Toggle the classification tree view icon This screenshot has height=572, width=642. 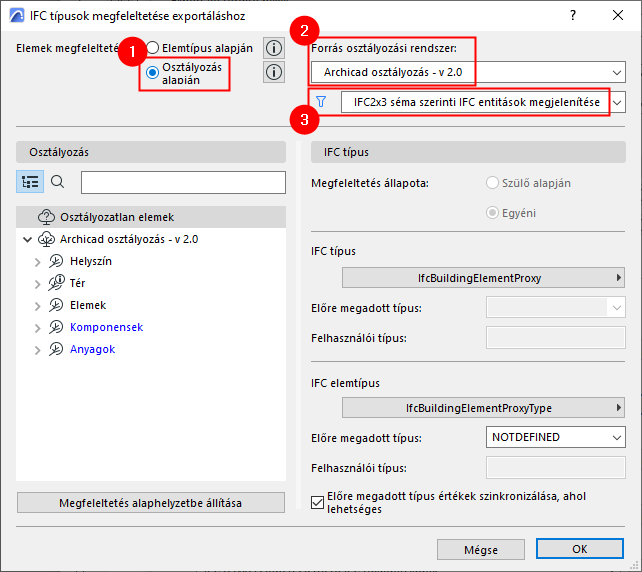click(30, 182)
